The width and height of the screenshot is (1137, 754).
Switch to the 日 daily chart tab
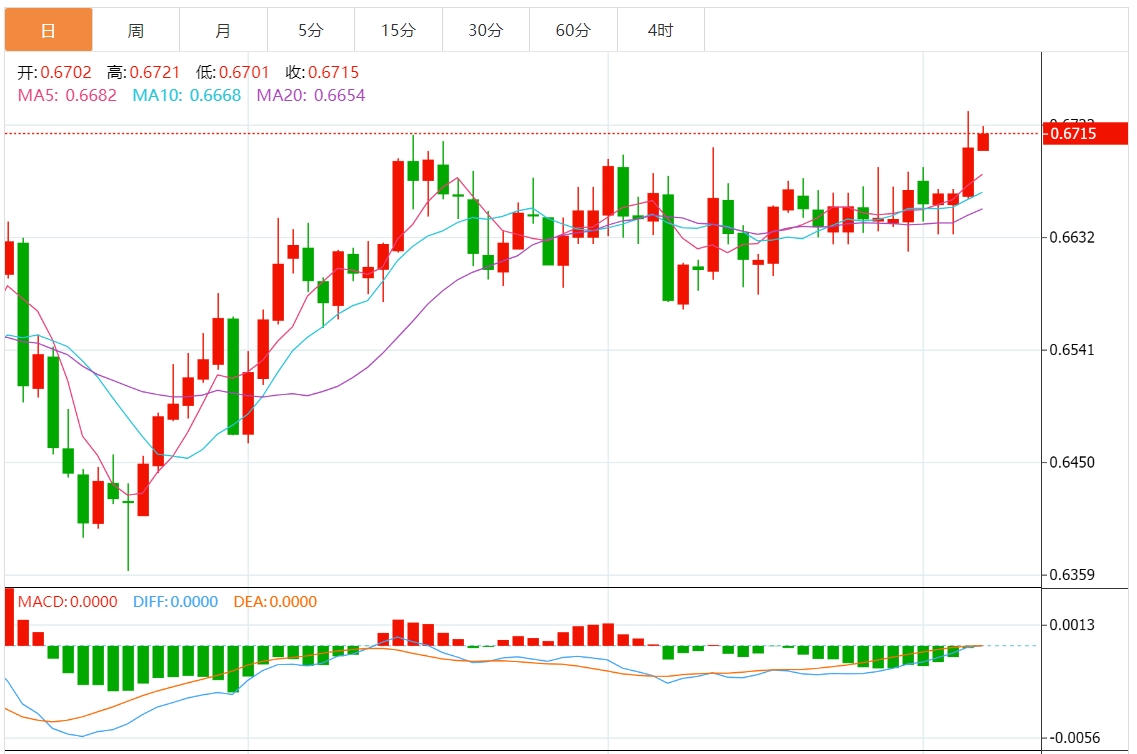tap(48, 31)
